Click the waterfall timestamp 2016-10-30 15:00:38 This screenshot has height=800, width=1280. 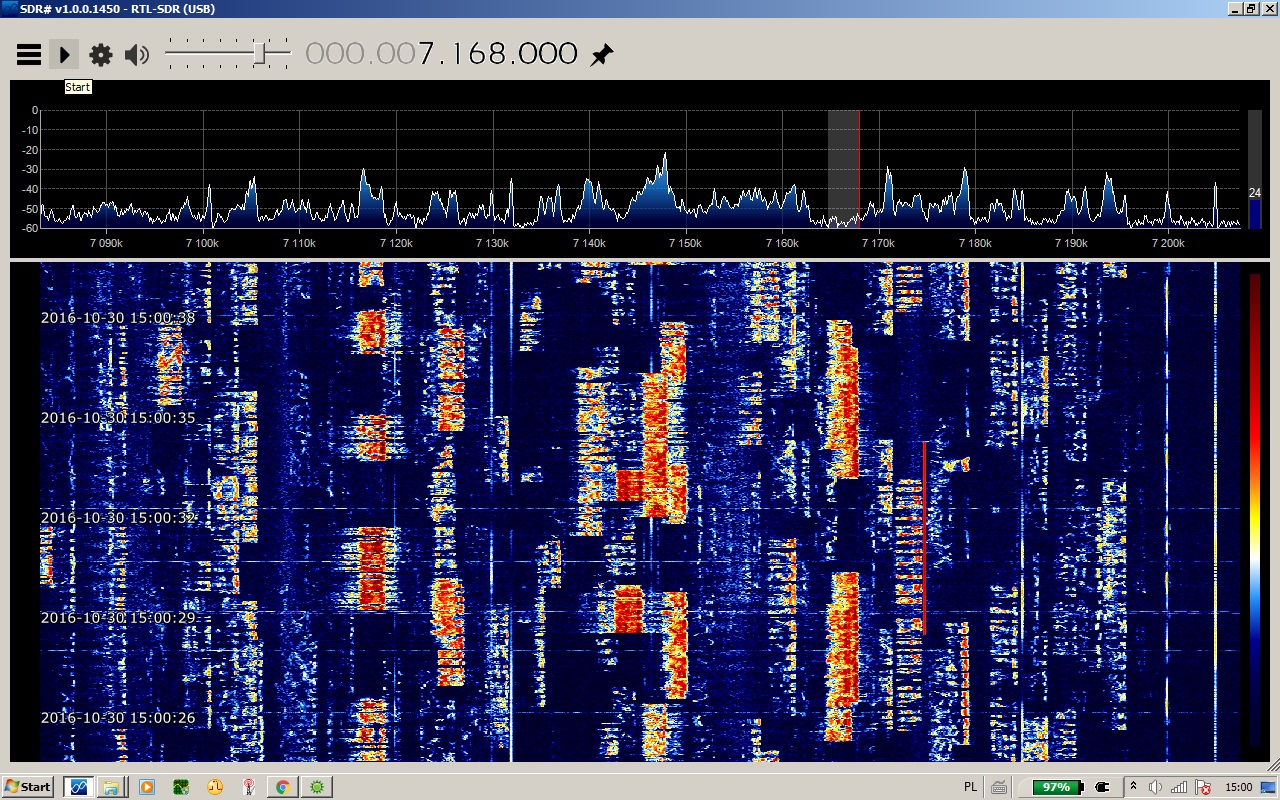point(118,318)
